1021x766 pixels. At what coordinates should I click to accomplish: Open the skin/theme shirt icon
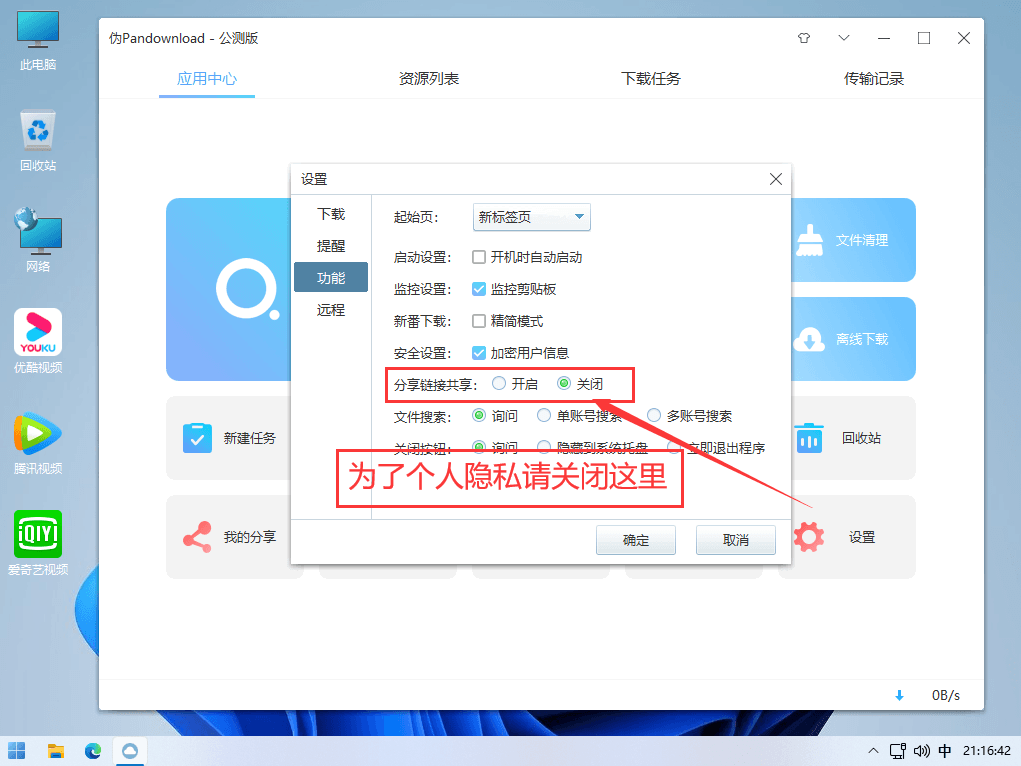tap(804, 38)
